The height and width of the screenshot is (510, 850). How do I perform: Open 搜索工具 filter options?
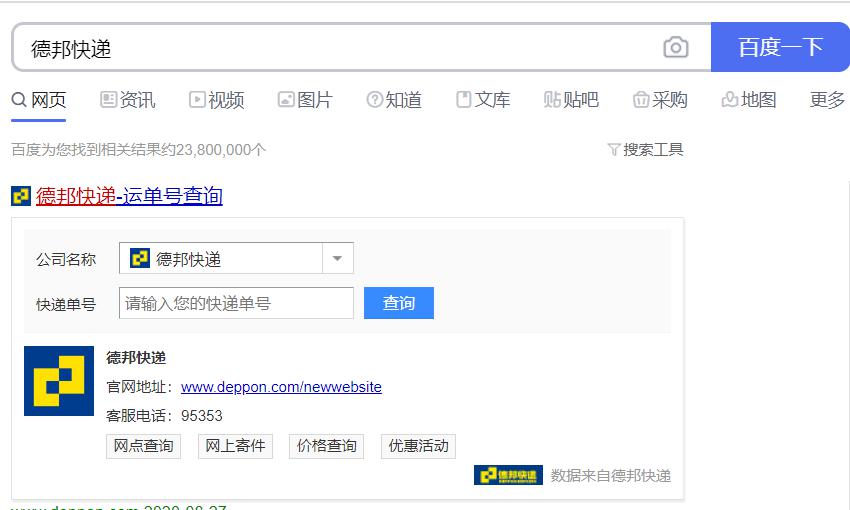646,150
